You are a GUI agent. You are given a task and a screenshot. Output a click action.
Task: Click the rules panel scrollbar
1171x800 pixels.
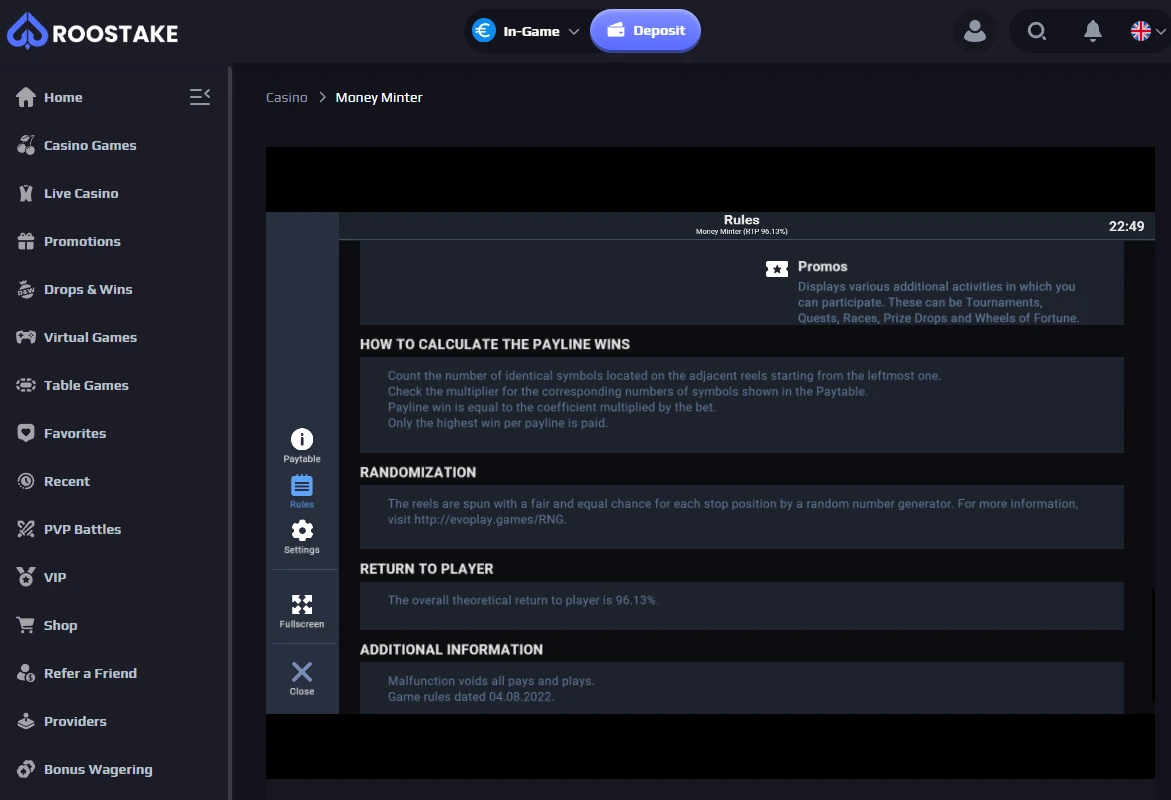point(1153,644)
